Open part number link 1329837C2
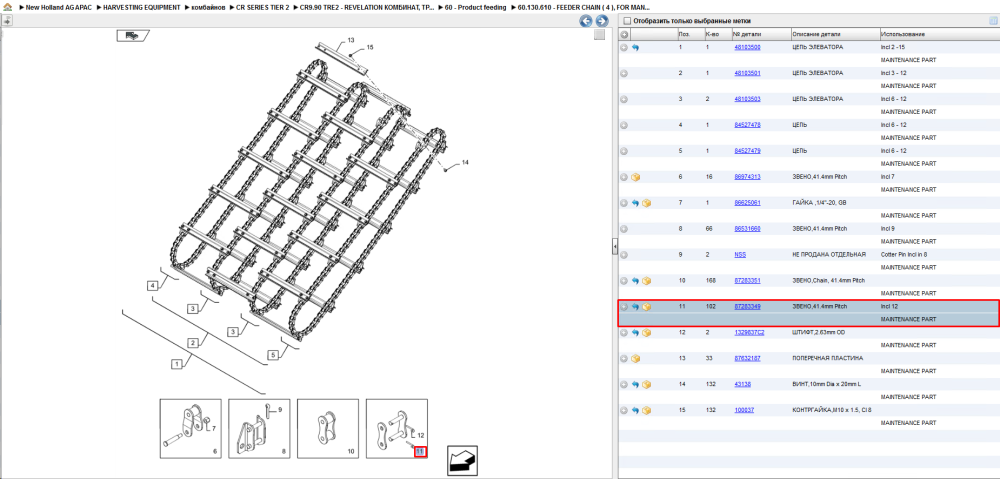 tap(749, 333)
